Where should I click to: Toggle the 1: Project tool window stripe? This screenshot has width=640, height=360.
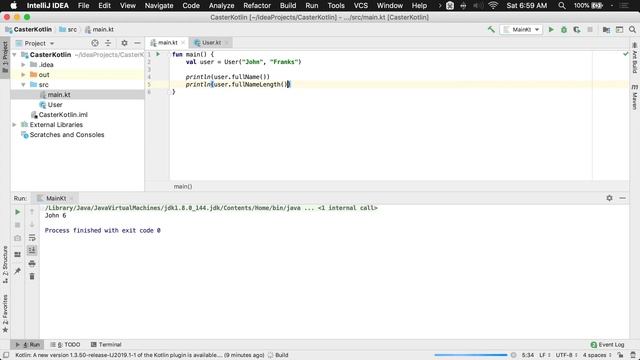point(5,57)
